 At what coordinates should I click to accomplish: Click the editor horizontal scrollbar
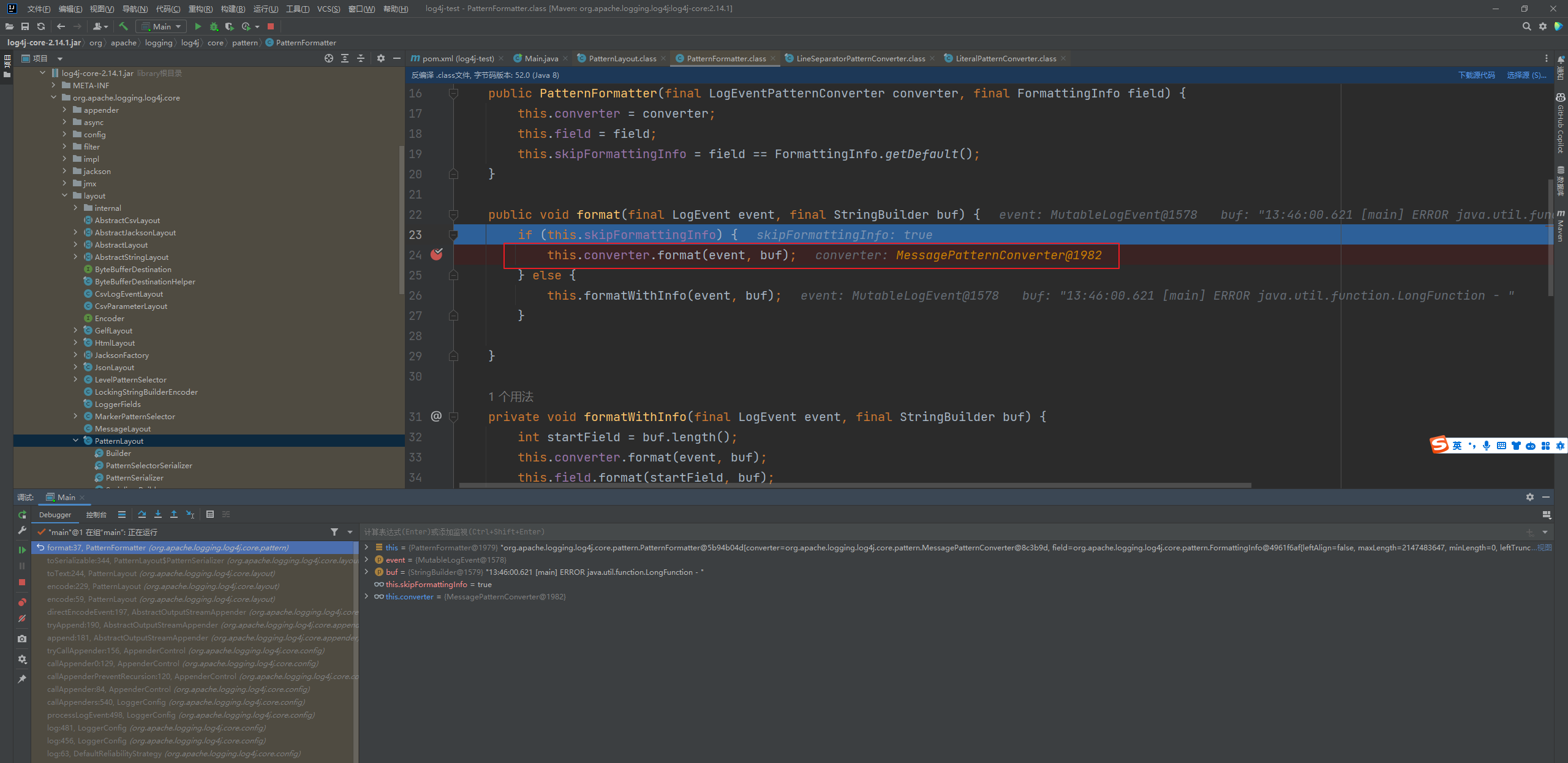pos(854,485)
